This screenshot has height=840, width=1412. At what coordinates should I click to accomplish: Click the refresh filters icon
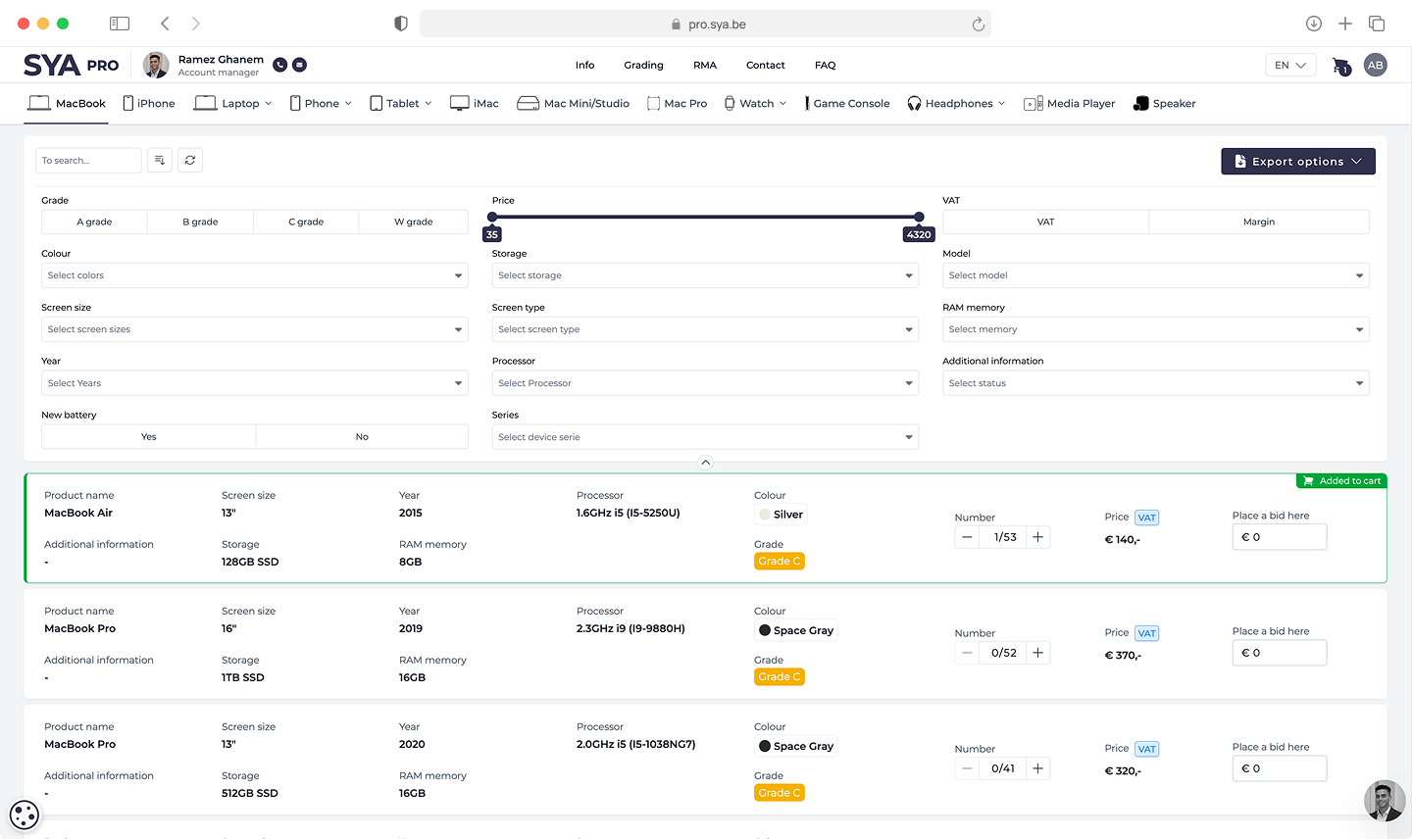(x=190, y=160)
